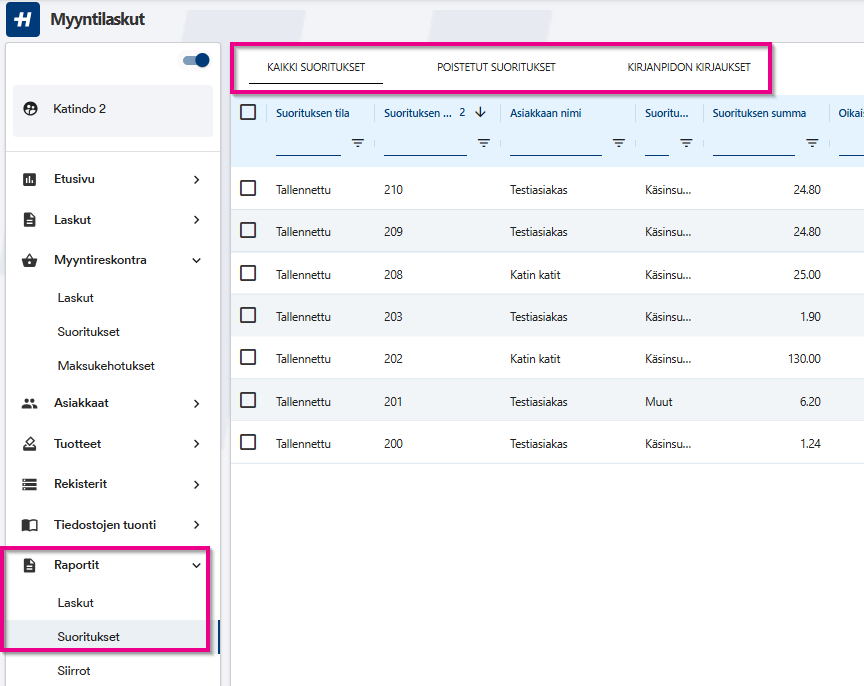Viewport: 864px width, 686px height.
Task: Open Laskut under Raportit
Action: tap(75, 603)
